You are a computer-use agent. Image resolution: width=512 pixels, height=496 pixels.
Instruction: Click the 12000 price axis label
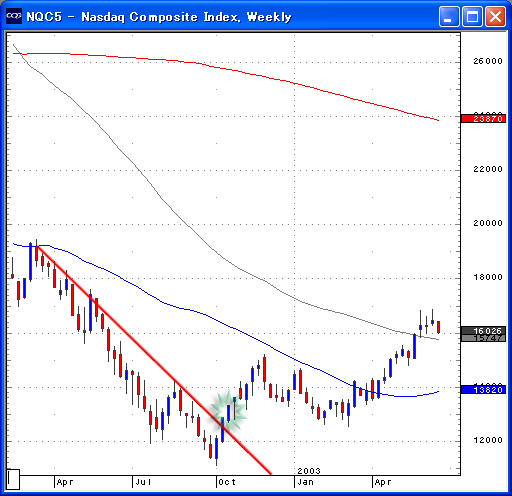pos(488,440)
